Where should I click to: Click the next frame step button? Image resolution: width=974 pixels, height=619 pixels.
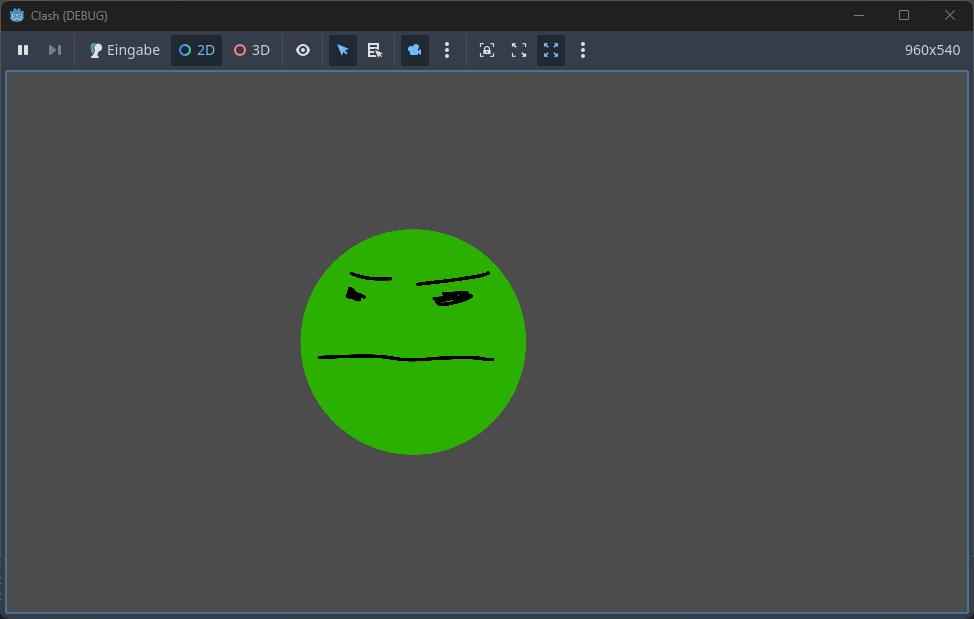coord(55,50)
